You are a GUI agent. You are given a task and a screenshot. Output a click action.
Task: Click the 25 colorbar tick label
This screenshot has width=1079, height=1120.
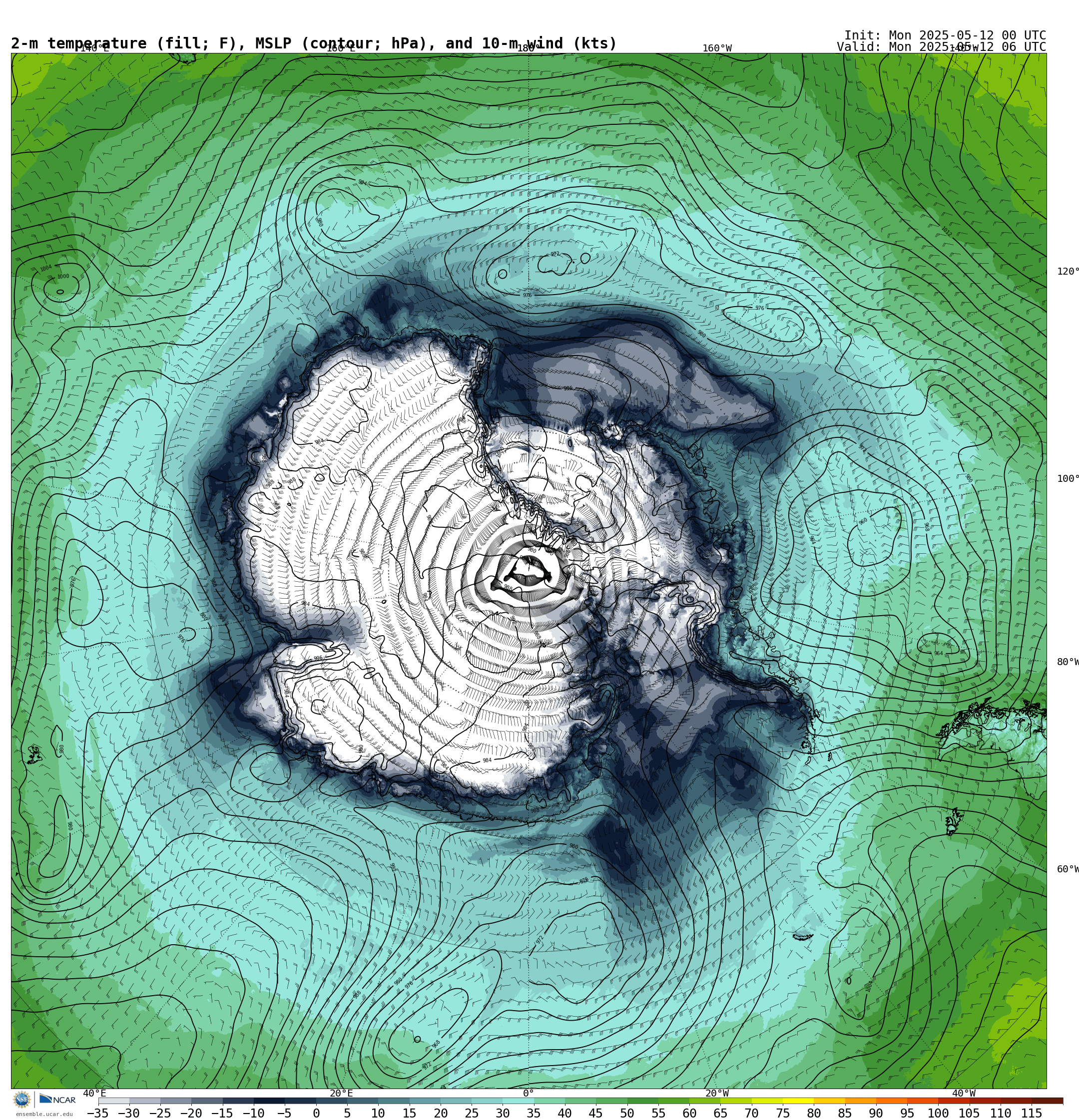coord(472,1113)
